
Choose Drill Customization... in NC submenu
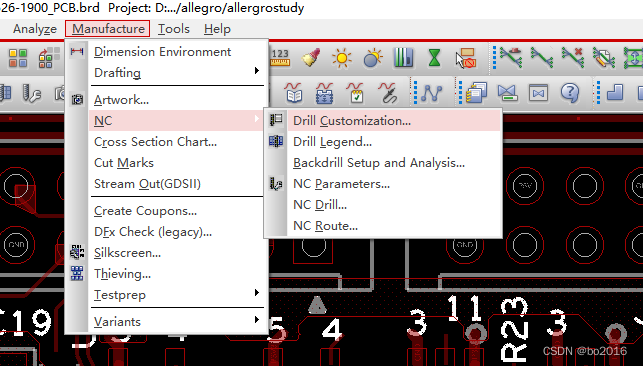click(x=394, y=120)
